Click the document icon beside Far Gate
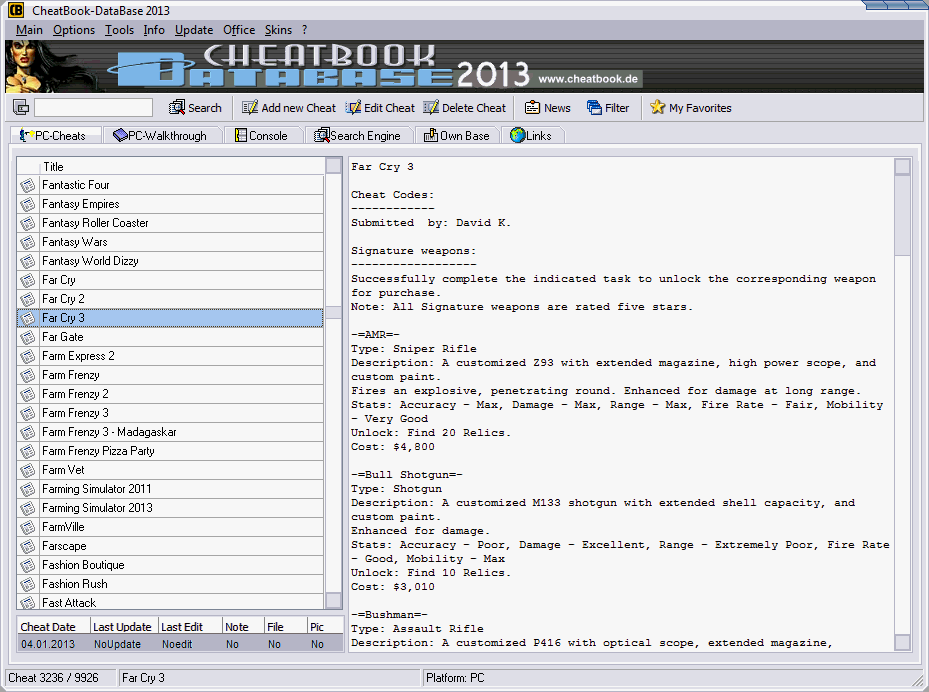Image resolution: width=929 pixels, height=692 pixels. click(28, 337)
